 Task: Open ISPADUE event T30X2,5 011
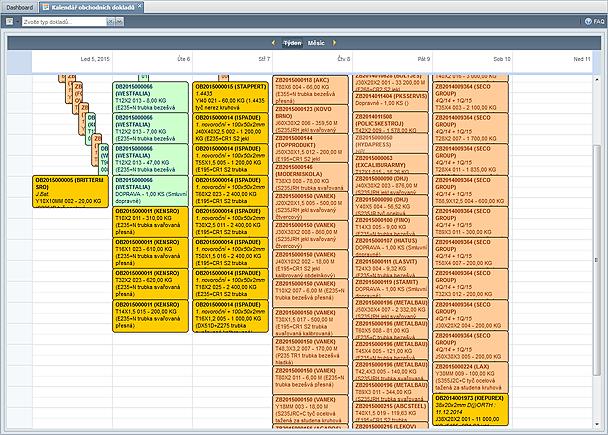click(x=230, y=222)
